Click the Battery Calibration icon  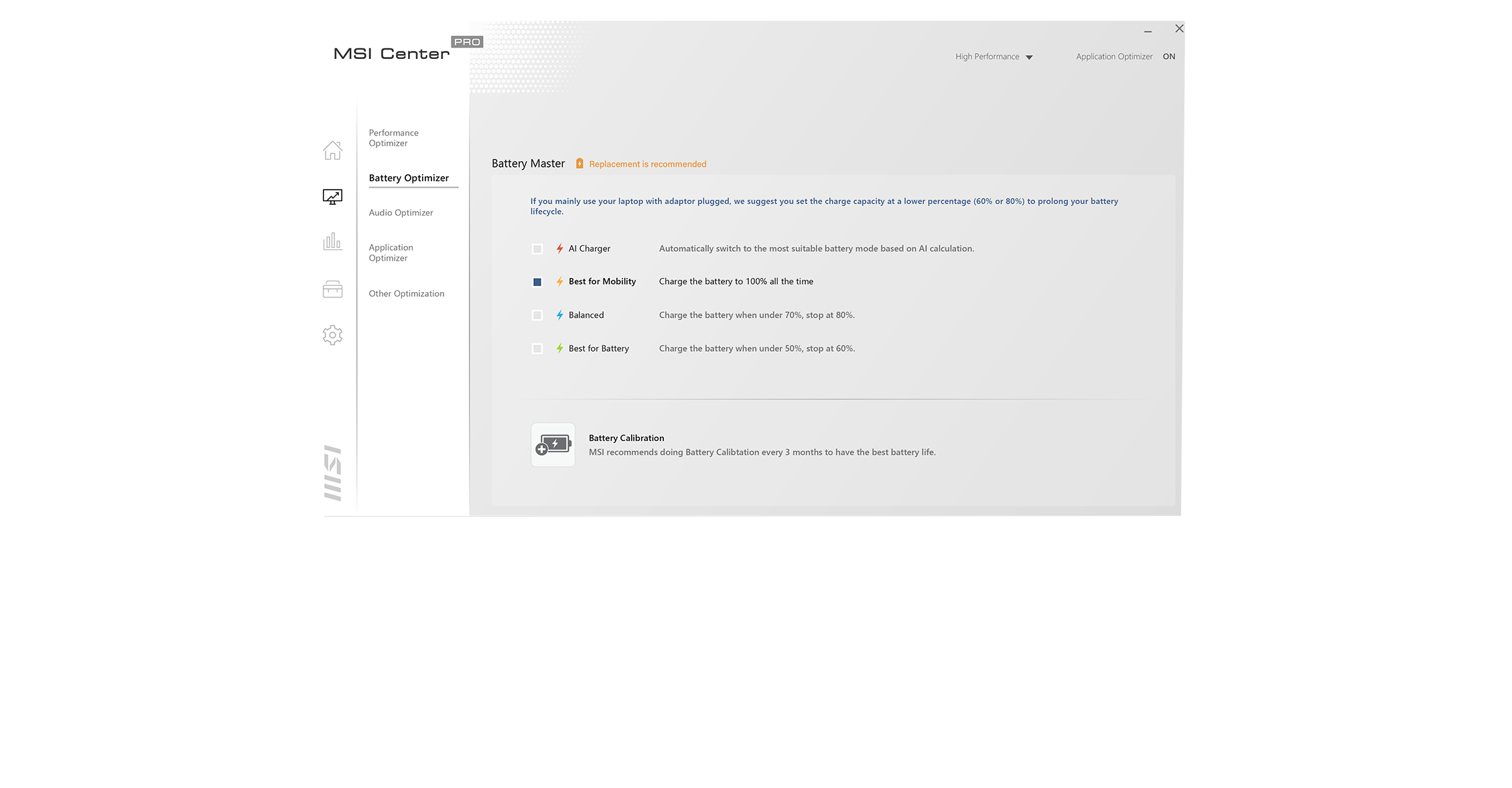click(553, 444)
